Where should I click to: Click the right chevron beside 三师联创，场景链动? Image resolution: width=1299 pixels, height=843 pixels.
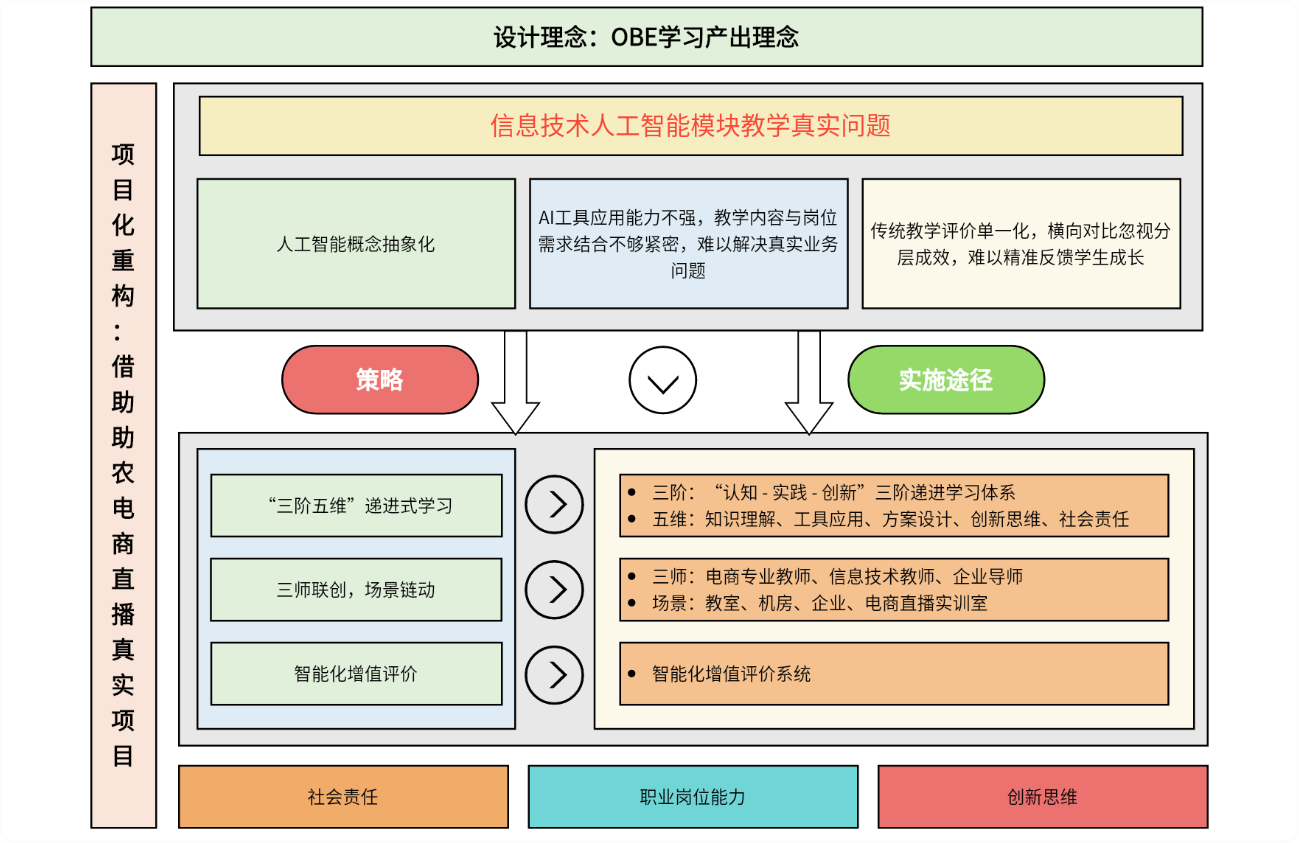tap(554, 589)
